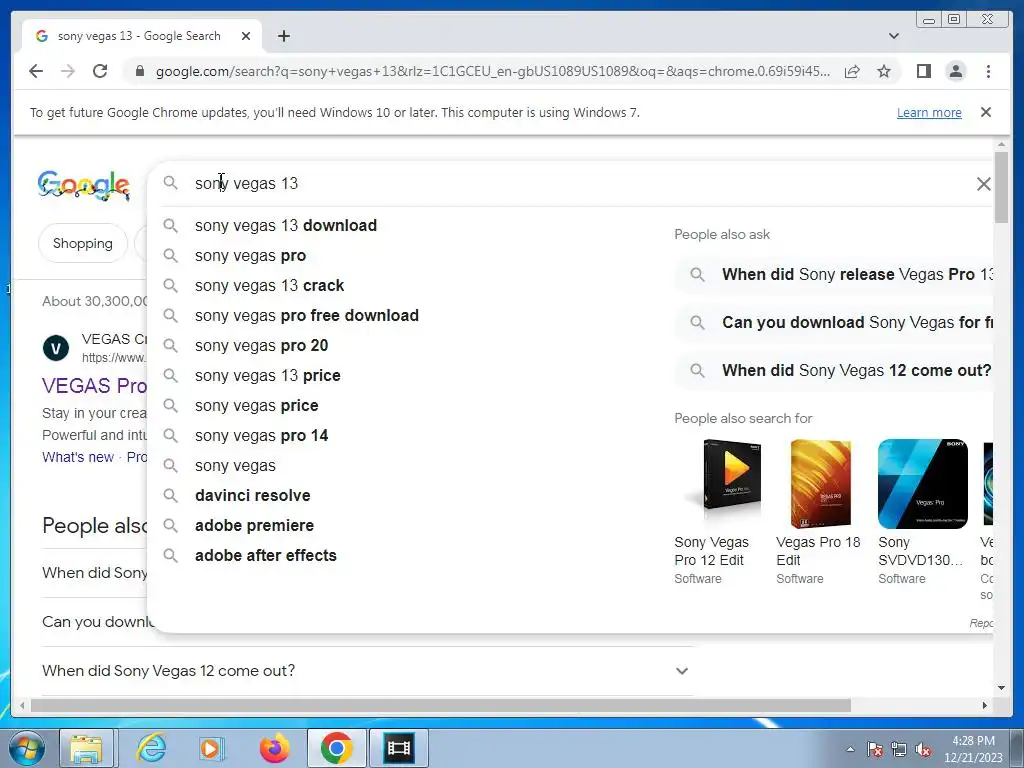This screenshot has width=1024, height=768.
Task: Open the tab search chevron
Action: [893, 36]
